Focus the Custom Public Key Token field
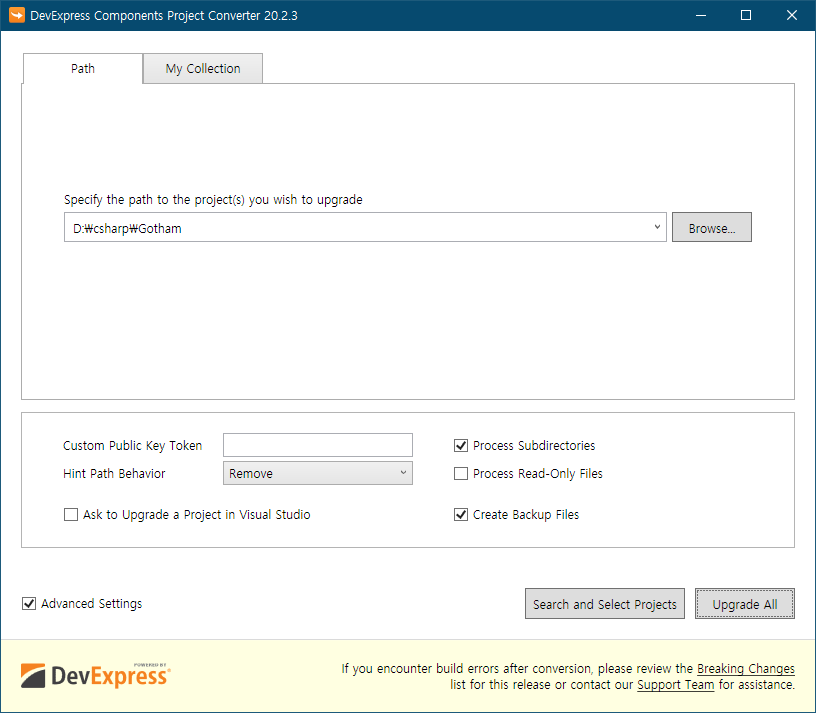This screenshot has width=816, height=713. (x=317, y=445)
